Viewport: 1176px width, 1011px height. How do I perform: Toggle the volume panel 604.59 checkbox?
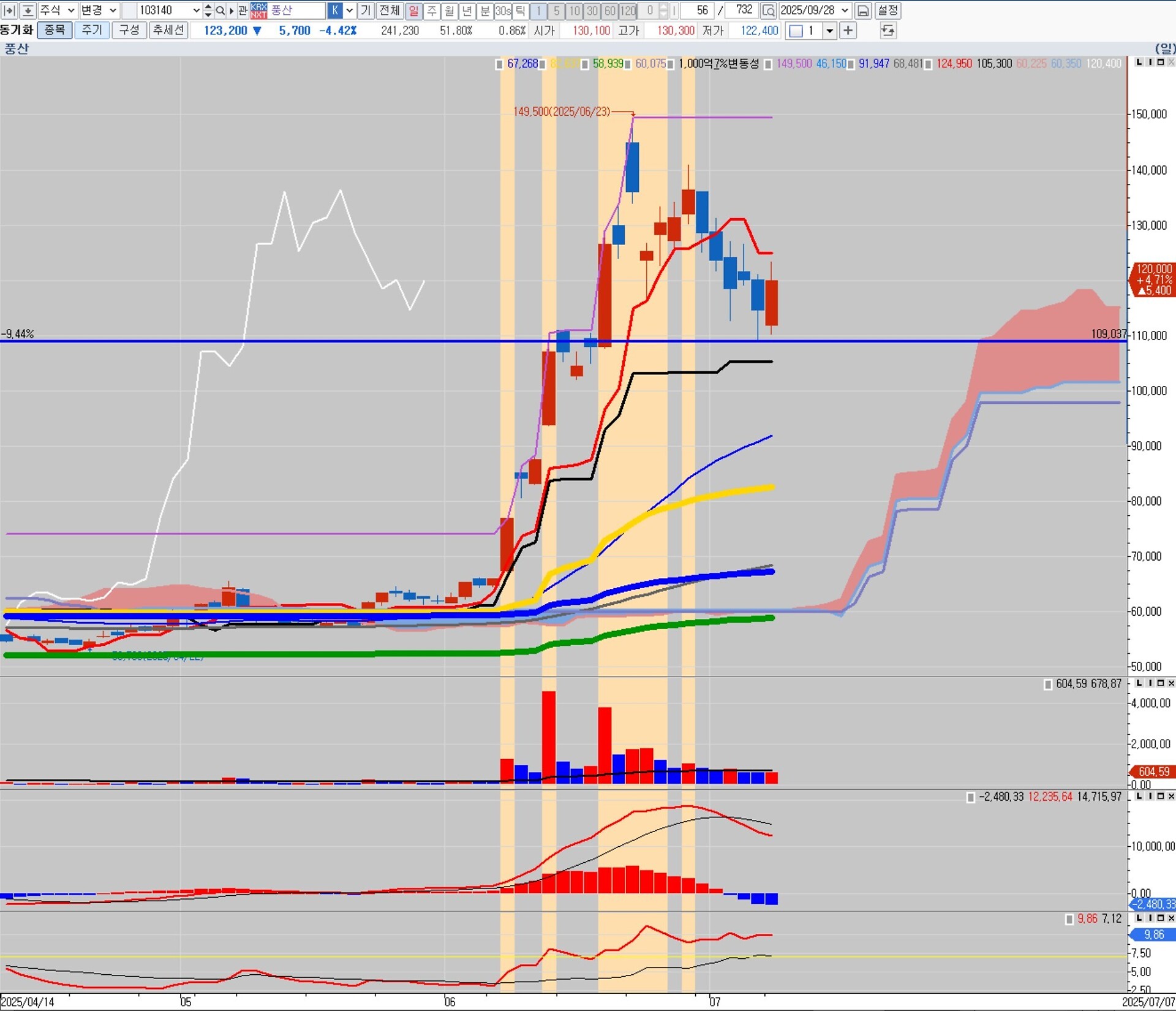coord(1048,684)
